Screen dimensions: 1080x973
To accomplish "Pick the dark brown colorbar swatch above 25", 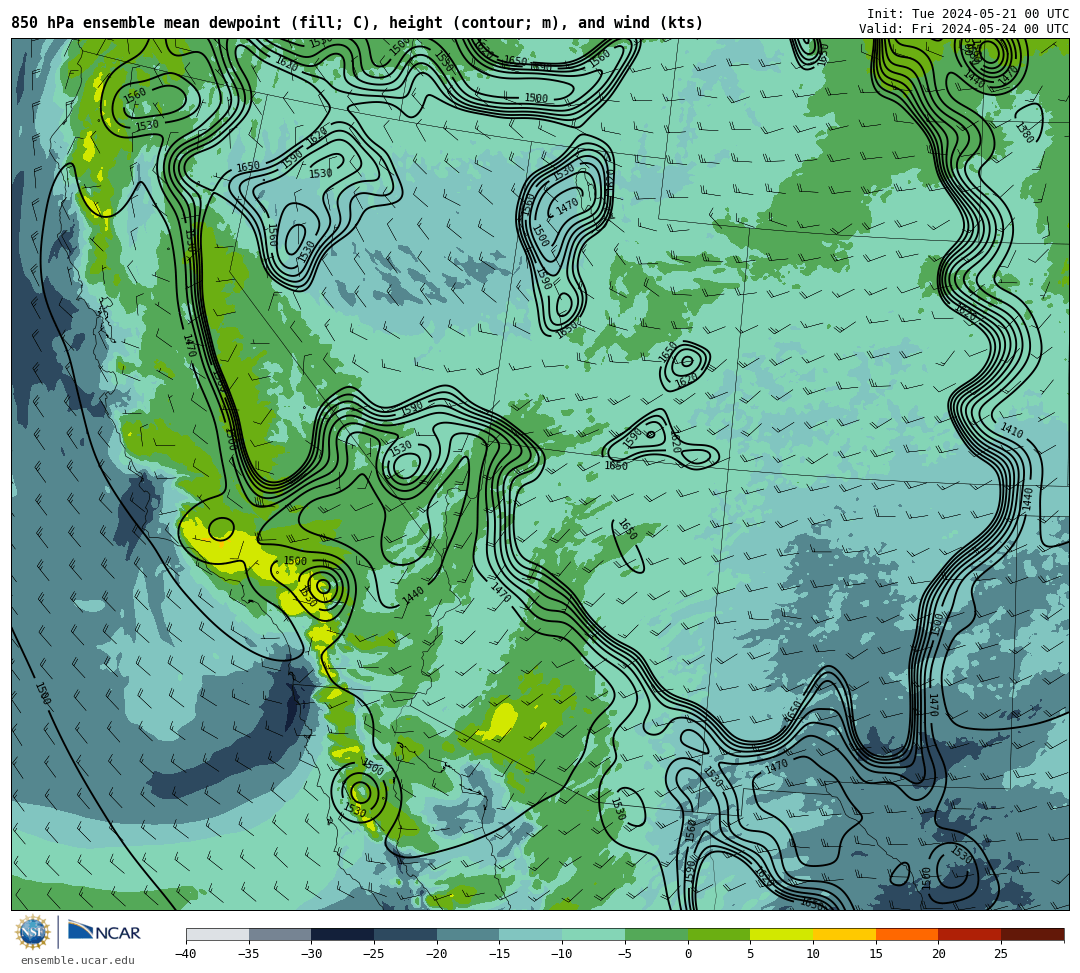I will pyautogui.click(x=1032, y=934).
